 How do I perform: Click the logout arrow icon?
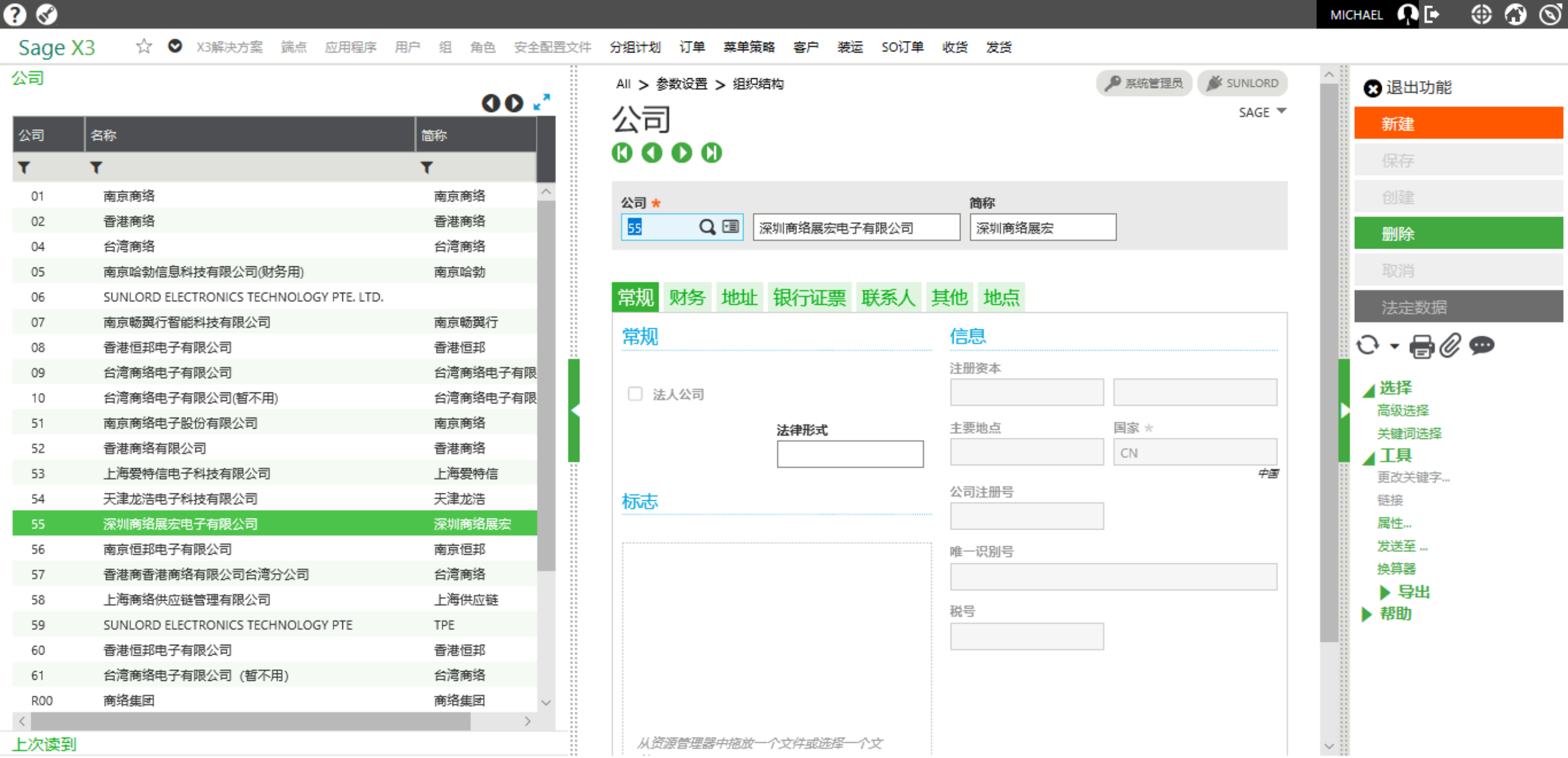coord(1432,14)
